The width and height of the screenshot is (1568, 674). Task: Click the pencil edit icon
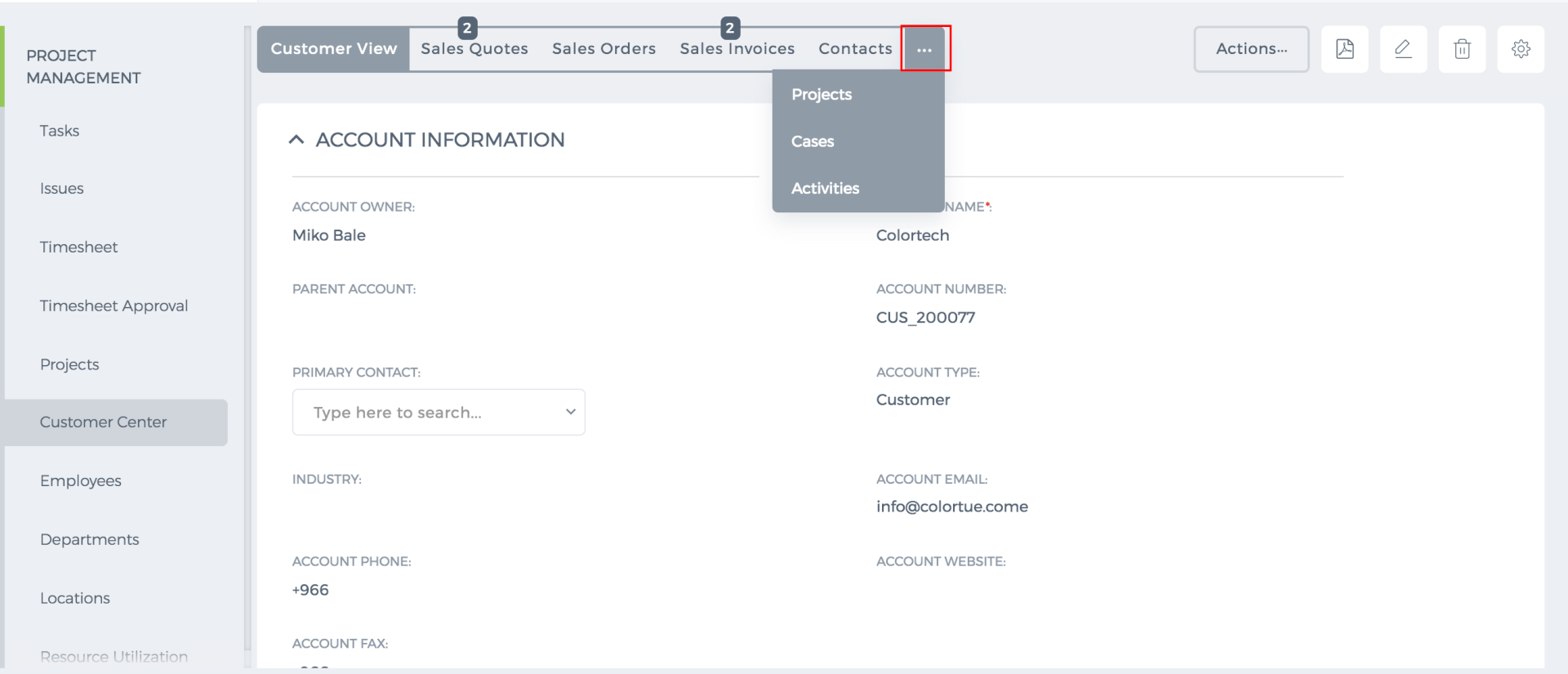coord(1403,49)
